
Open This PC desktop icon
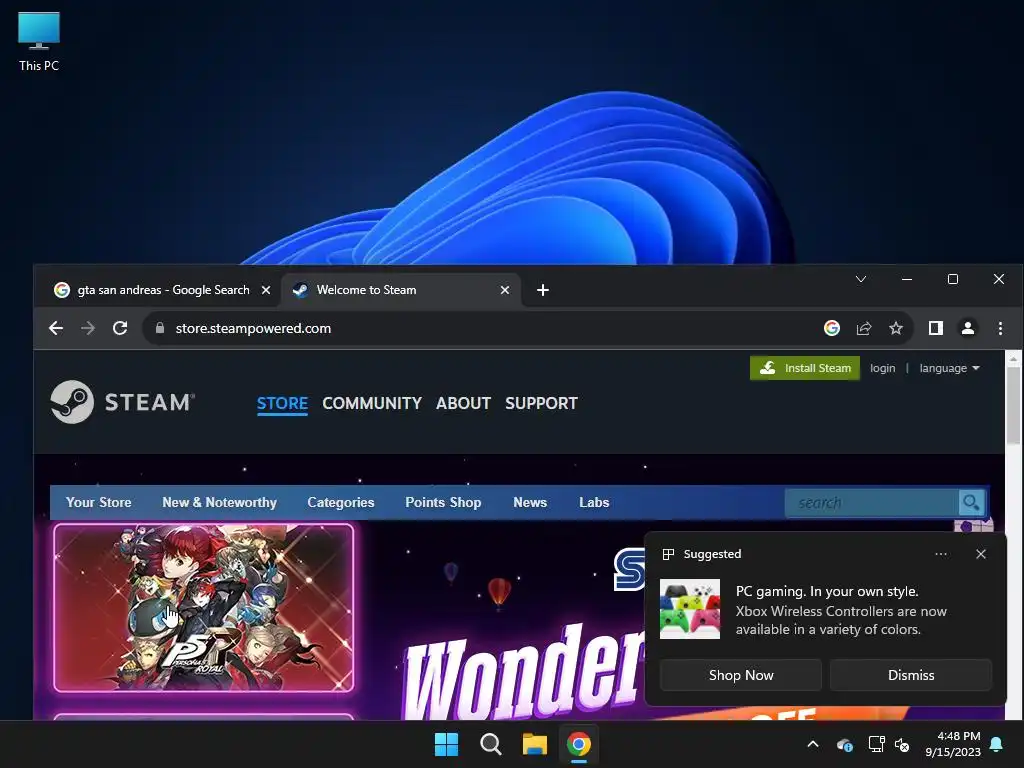[39, 41]
